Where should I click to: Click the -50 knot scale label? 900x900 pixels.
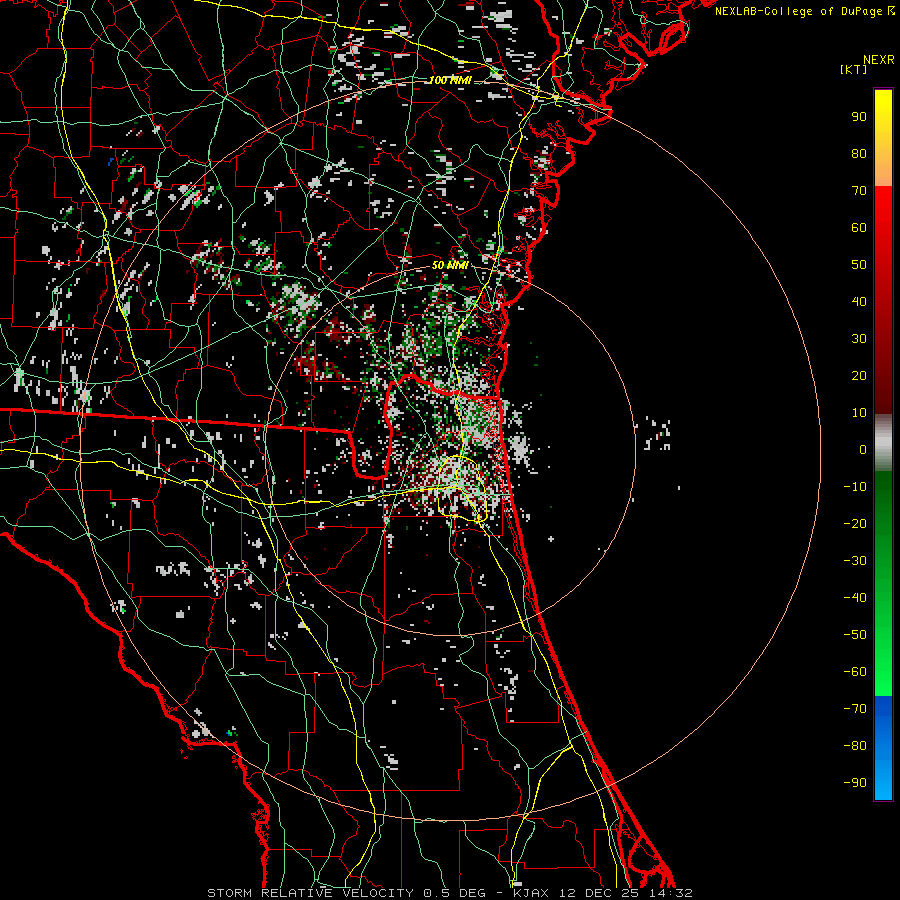(x=855, y=635)
